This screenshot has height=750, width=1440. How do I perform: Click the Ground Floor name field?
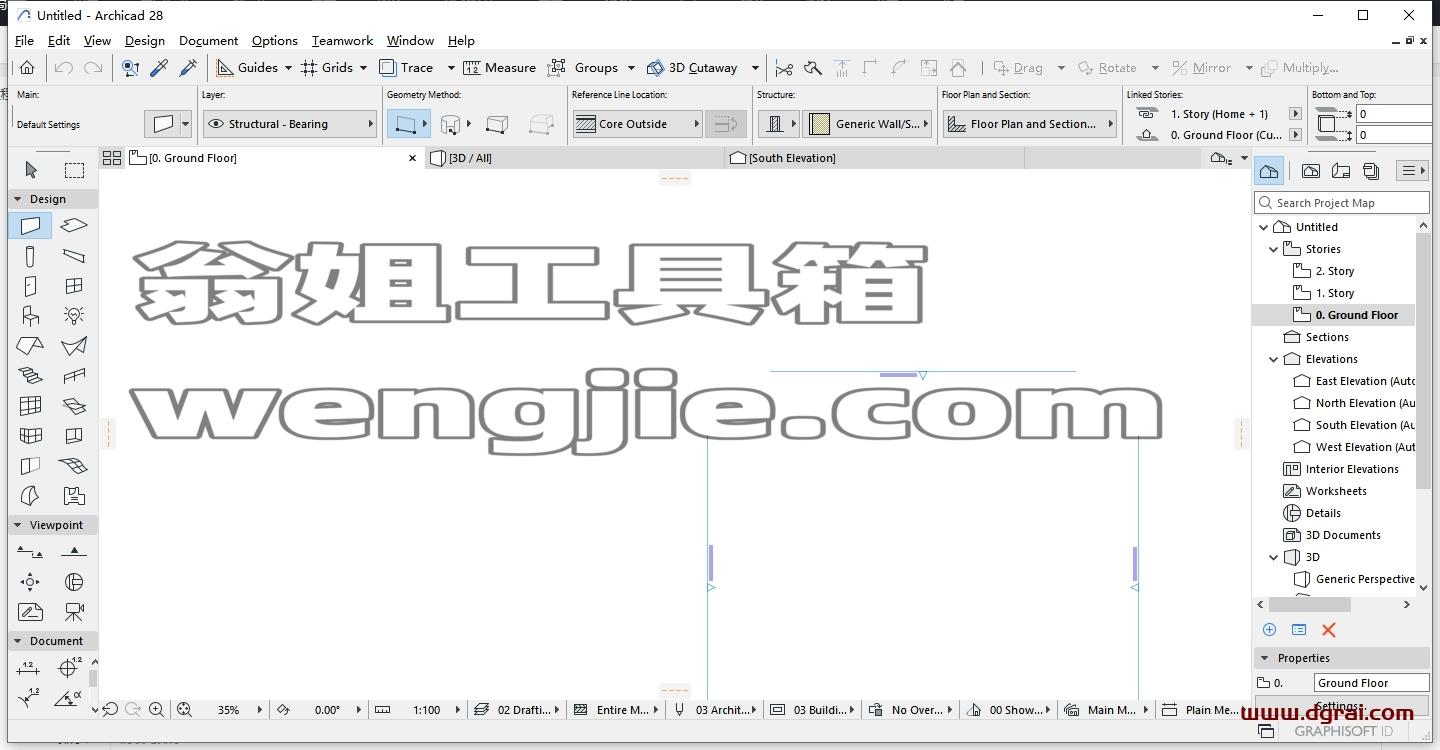(1371, 683)
